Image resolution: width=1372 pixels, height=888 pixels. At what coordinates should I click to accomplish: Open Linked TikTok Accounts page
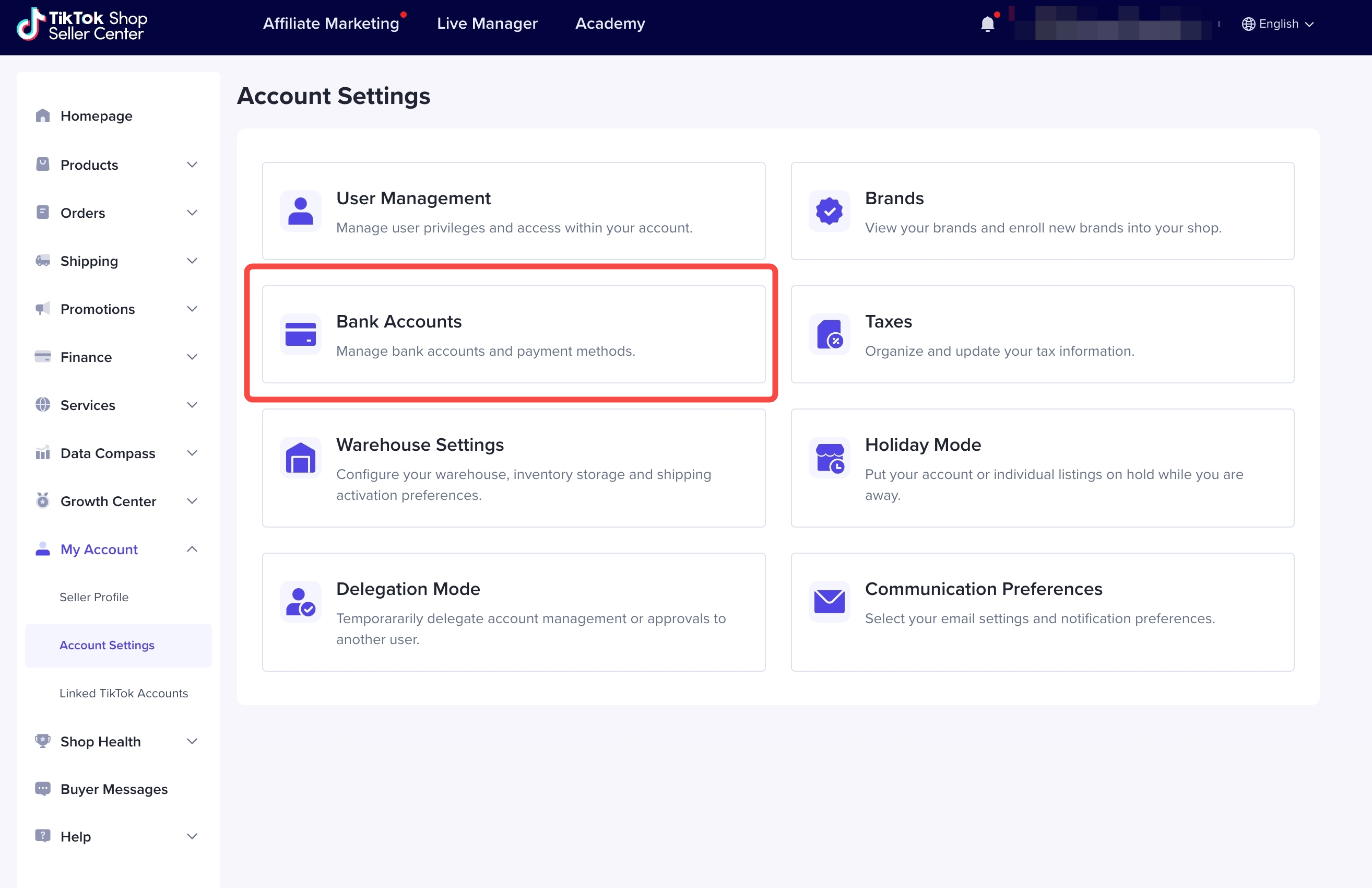point(123,693)
